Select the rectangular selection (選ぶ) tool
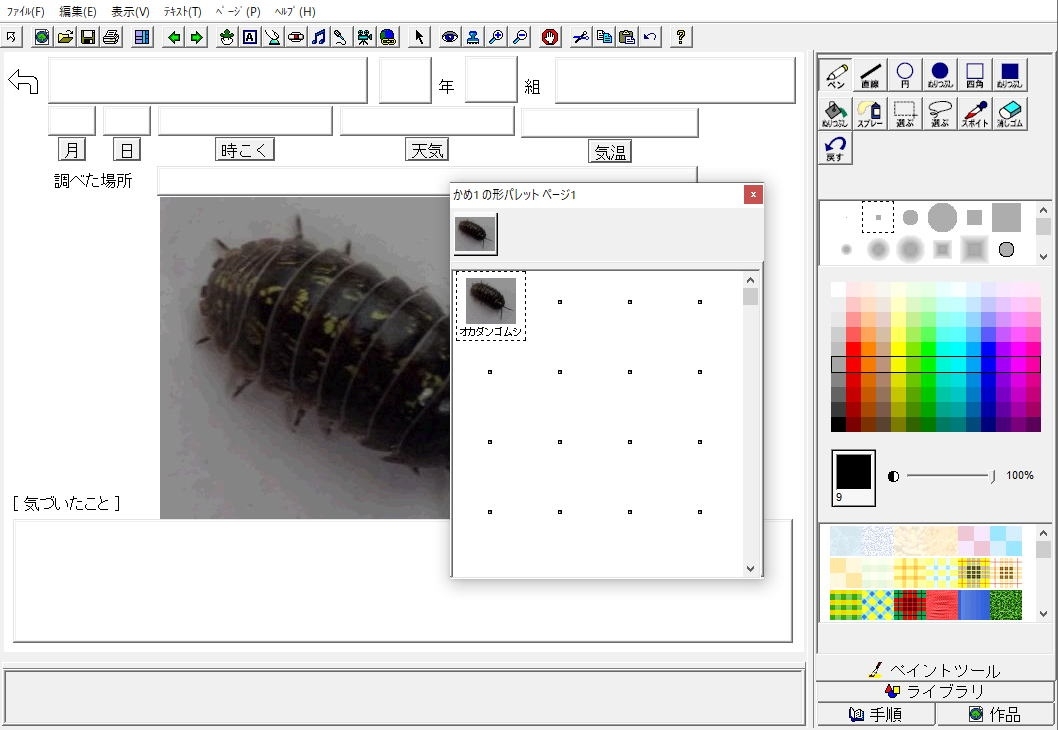This screenshot has height=730, width=1058. click(905, 113)
